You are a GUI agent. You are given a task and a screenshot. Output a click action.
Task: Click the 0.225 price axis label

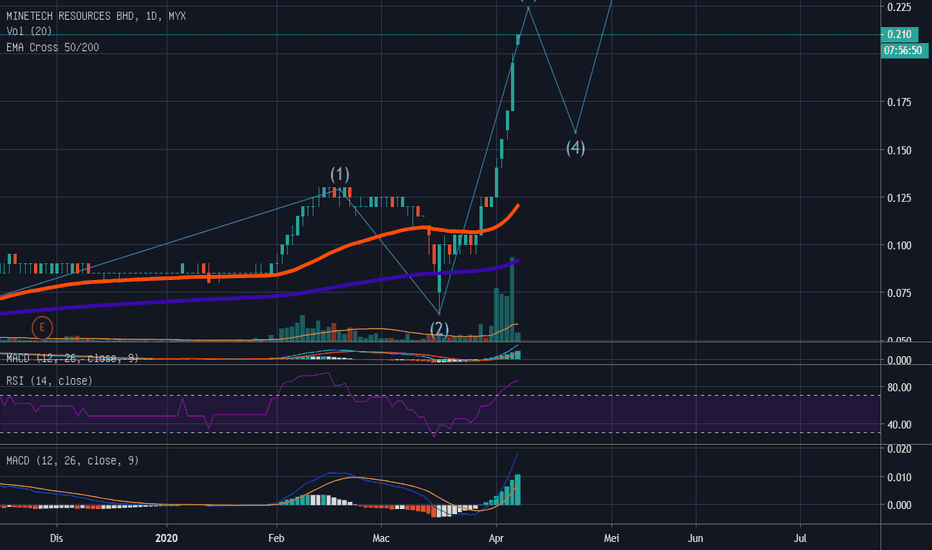tap(899, 7)
